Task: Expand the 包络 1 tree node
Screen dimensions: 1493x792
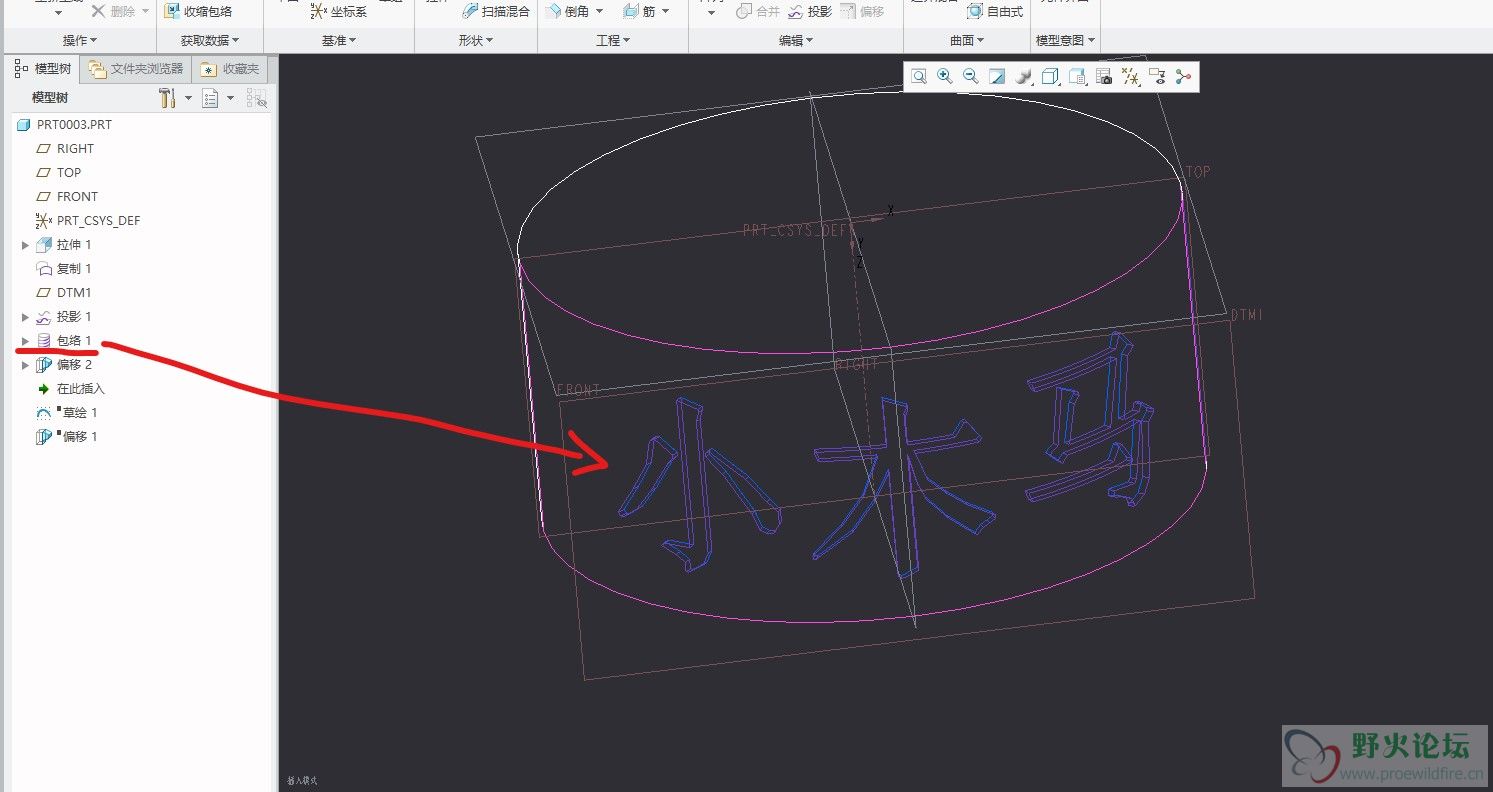Action: point(25,341)
